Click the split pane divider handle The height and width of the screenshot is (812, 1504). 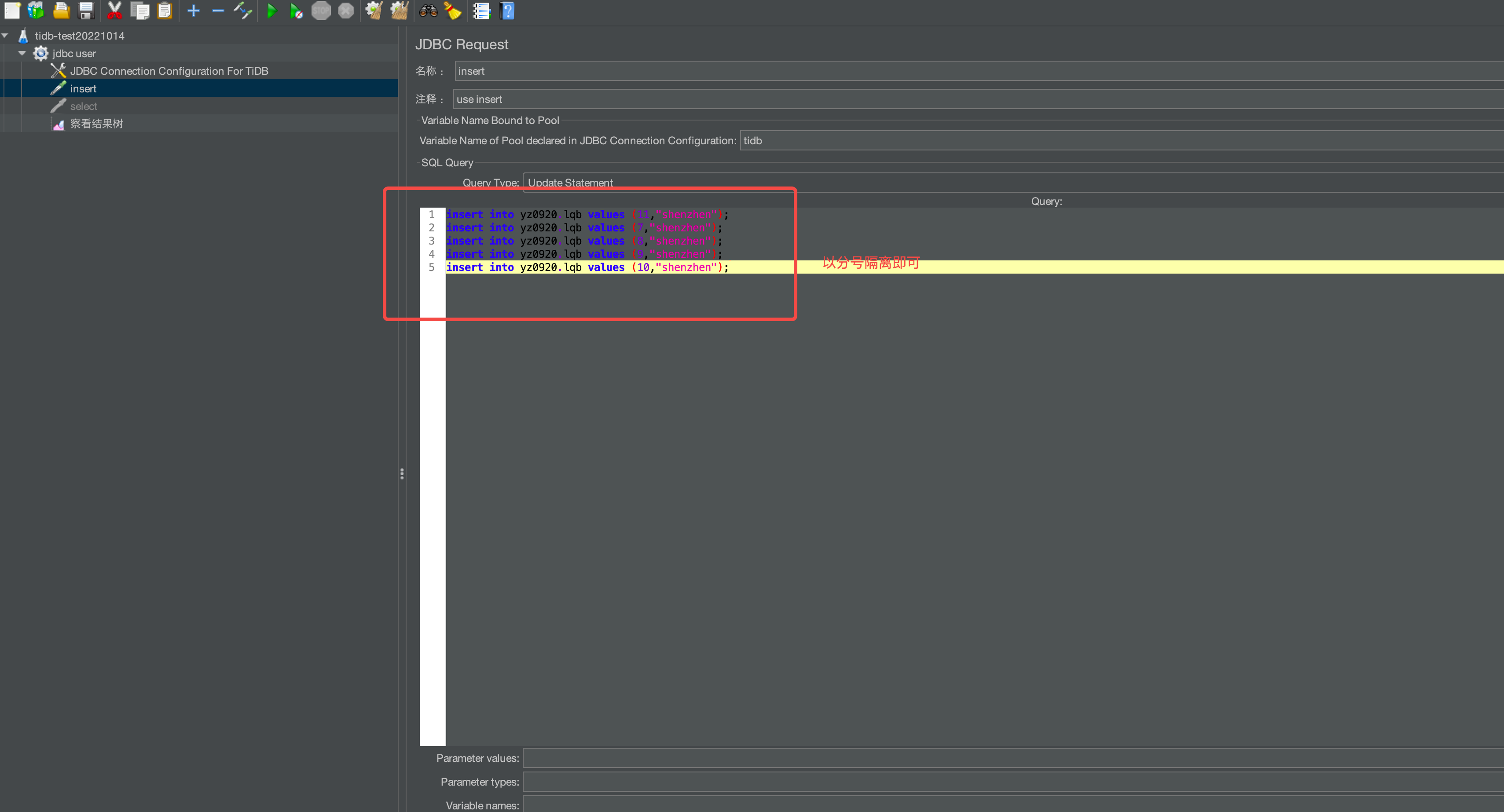click(x=402, y=473)
